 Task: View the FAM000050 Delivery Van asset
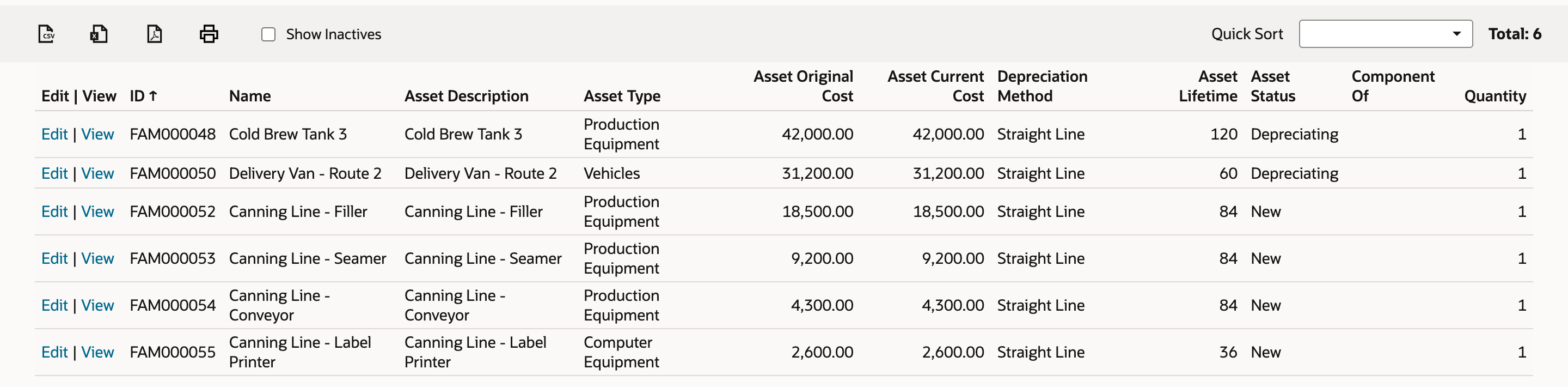tap(97, 173)
